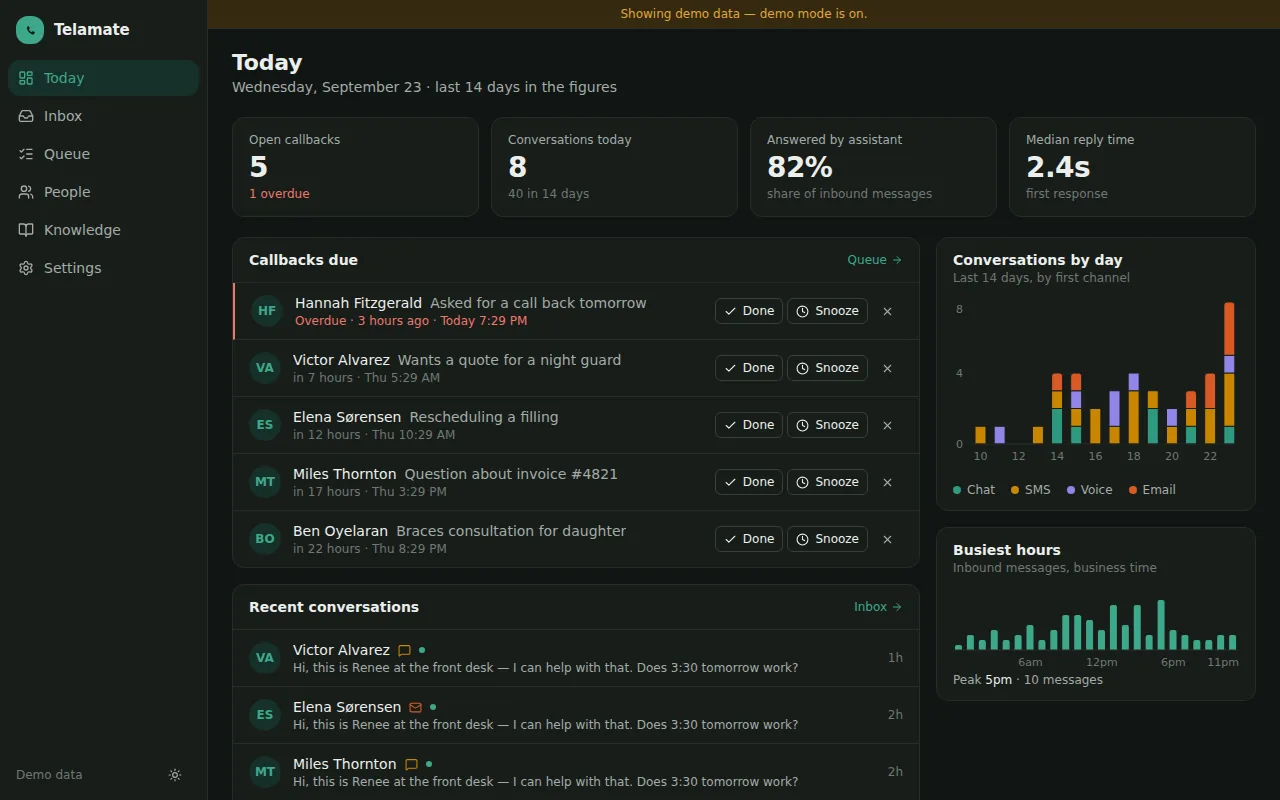
Task: Click SMS channel icon beside Victor Alvarez conversation
Action: [x=404, y=650]
